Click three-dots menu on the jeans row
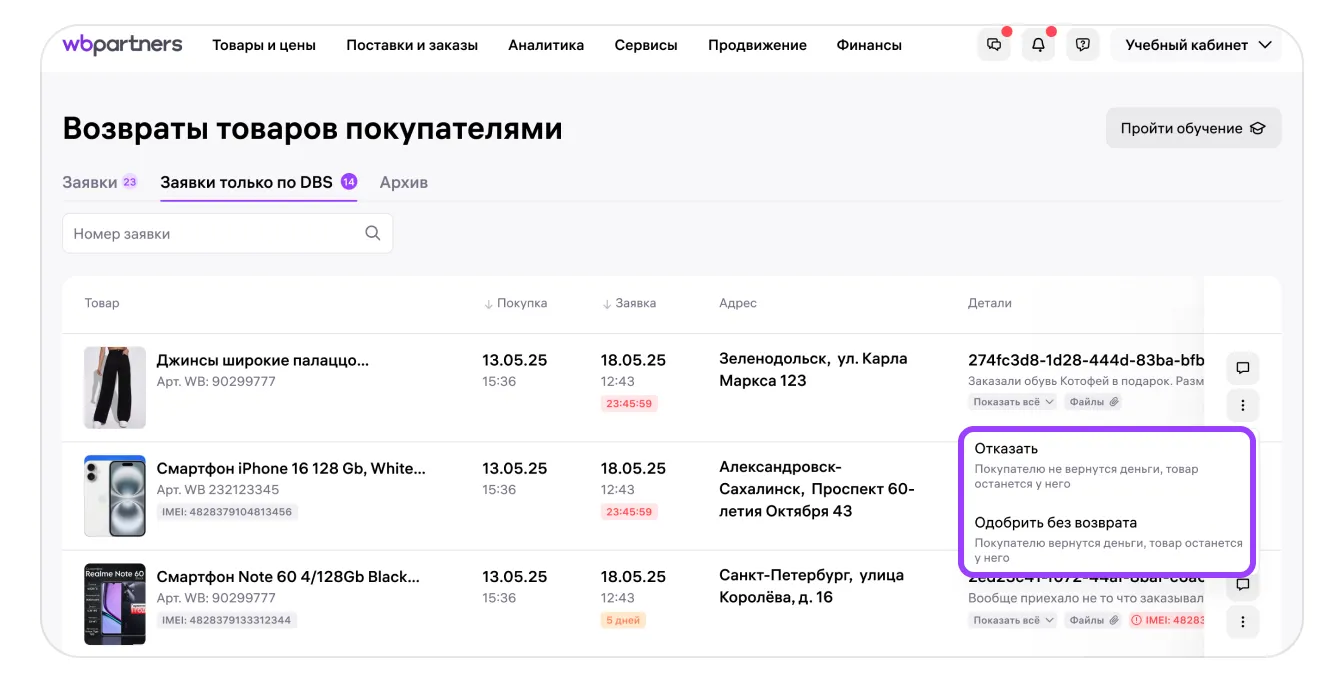The image size is (1344, 680). [1242, 405]
